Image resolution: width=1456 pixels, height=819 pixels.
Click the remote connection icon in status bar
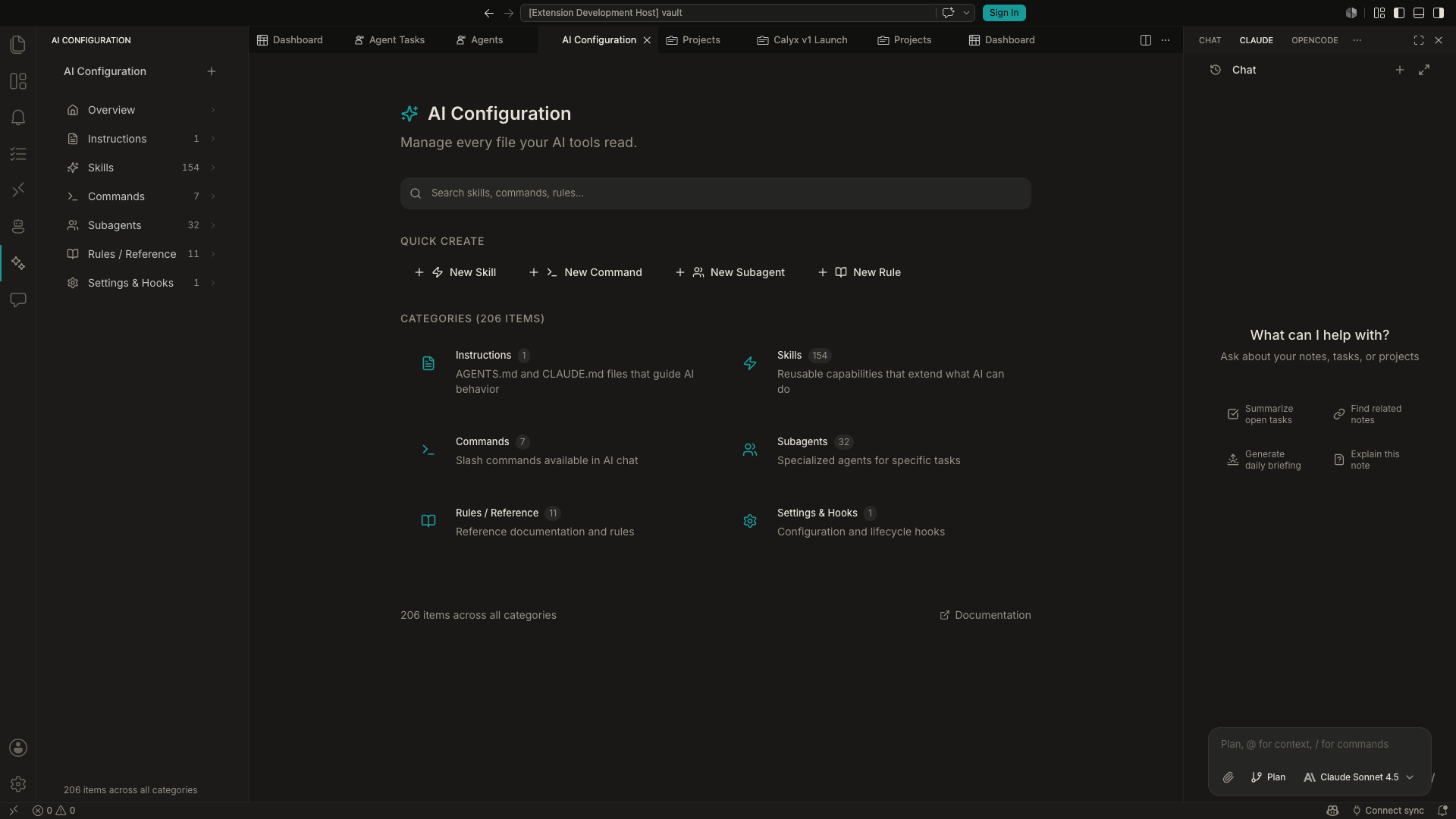(x=13, y=811)
